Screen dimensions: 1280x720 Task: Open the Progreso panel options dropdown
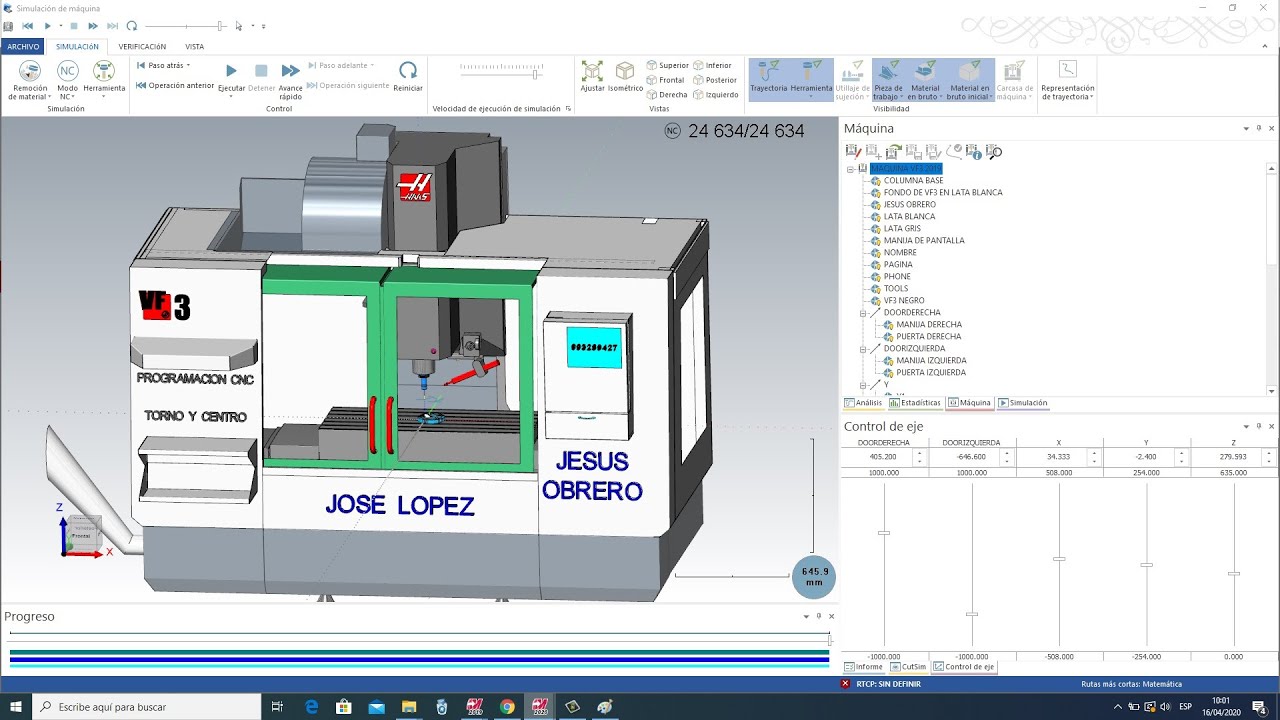[x=806, y=616]
